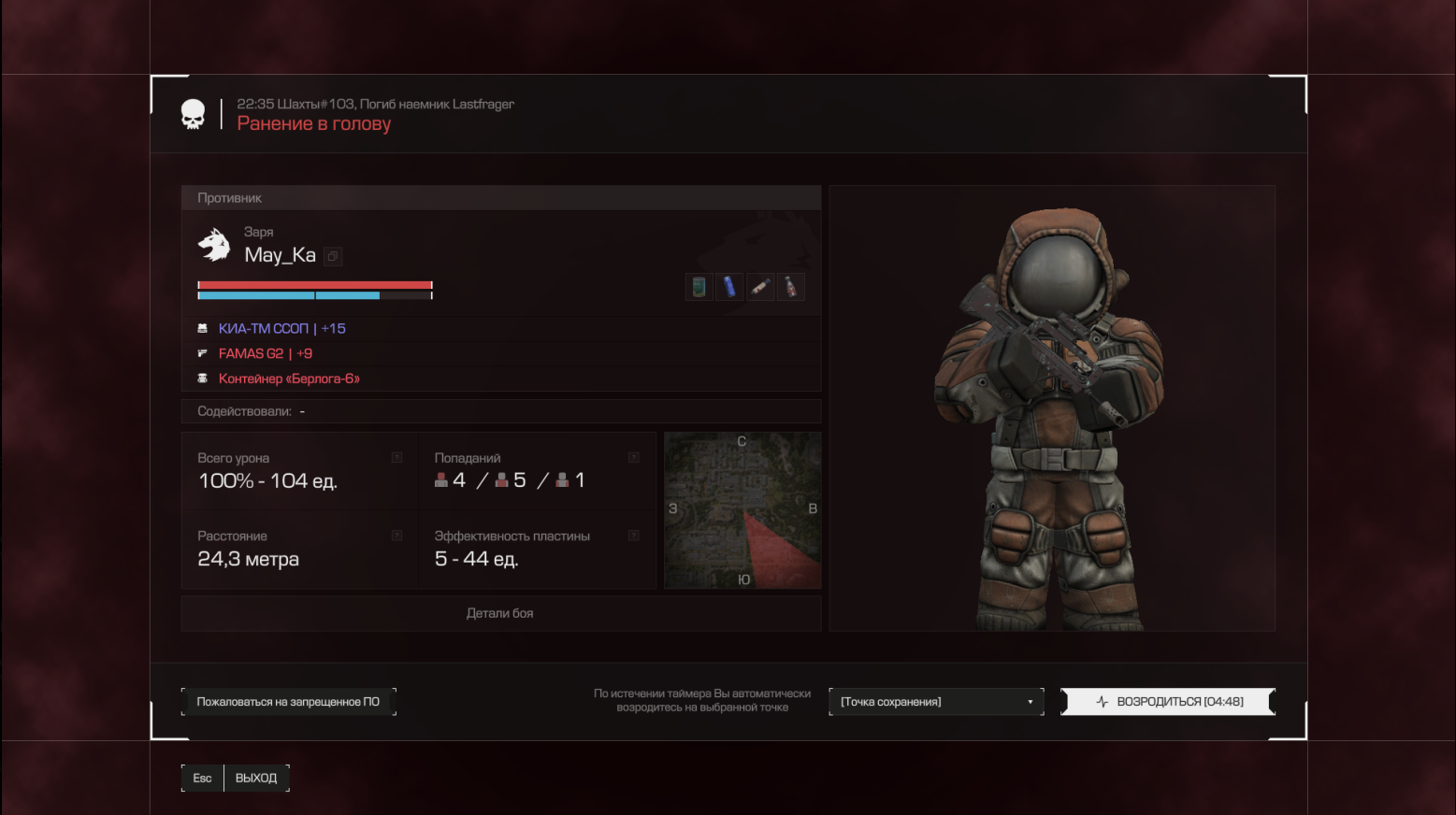
Task: Click the syringe item icon
Action: pyautogui.click(x=760, y=287)
